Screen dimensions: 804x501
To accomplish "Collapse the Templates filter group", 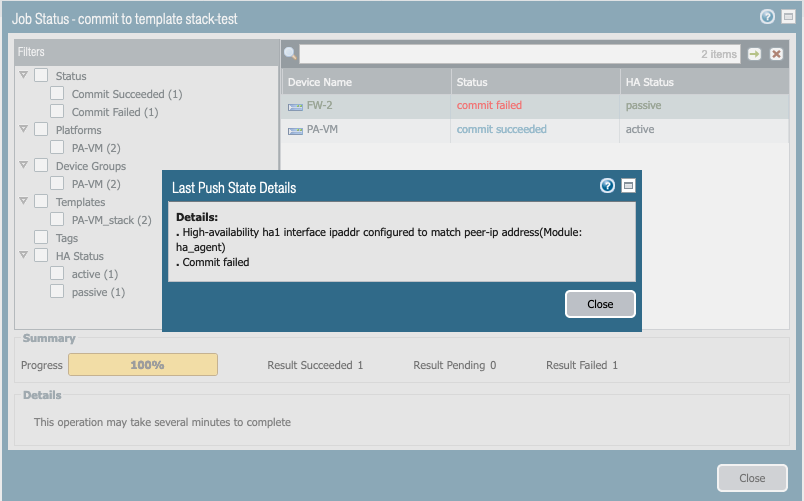I will click(x=23, y=201).
